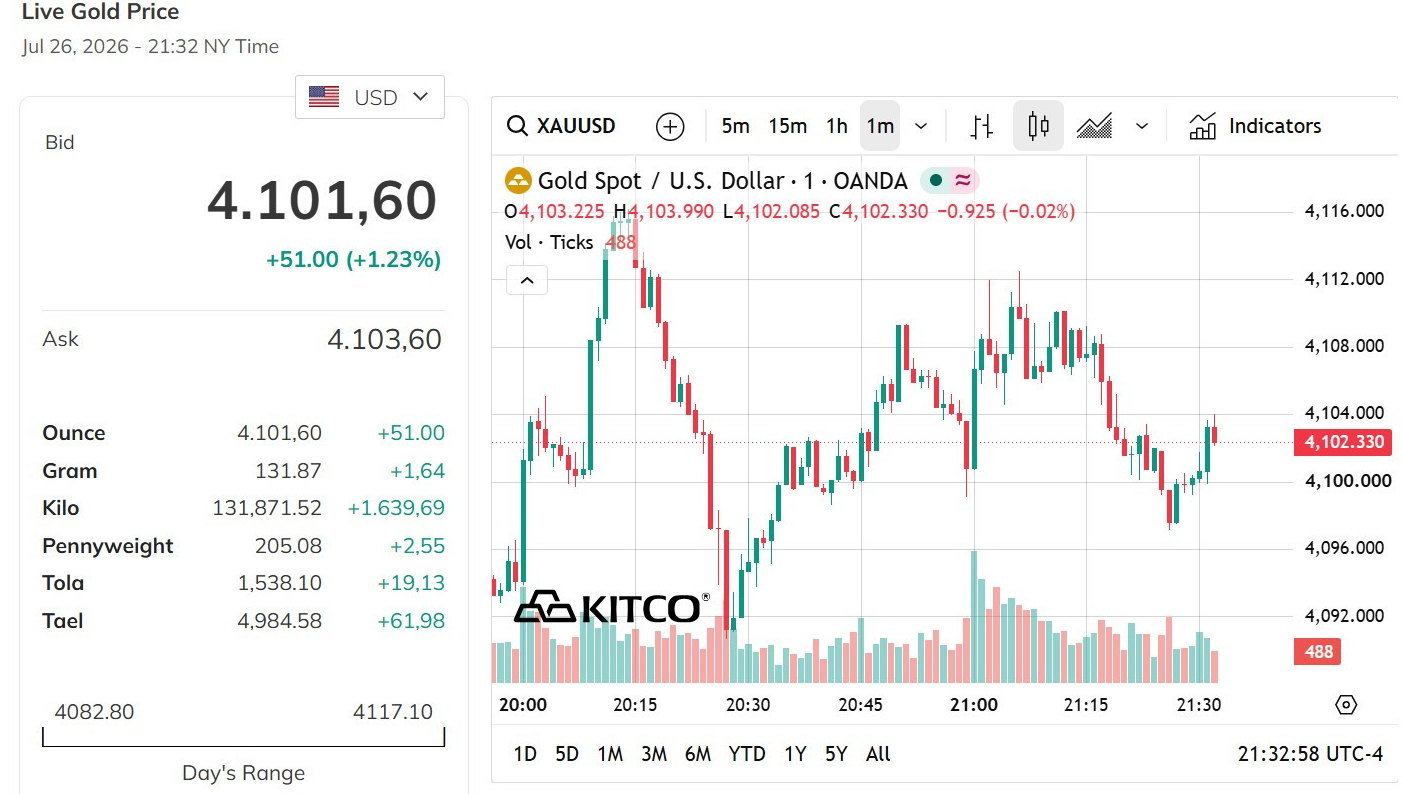The width and height of the screenshot is (1403, 794).
Task: Add symbol with the plus circle icon
Action: 670,126
